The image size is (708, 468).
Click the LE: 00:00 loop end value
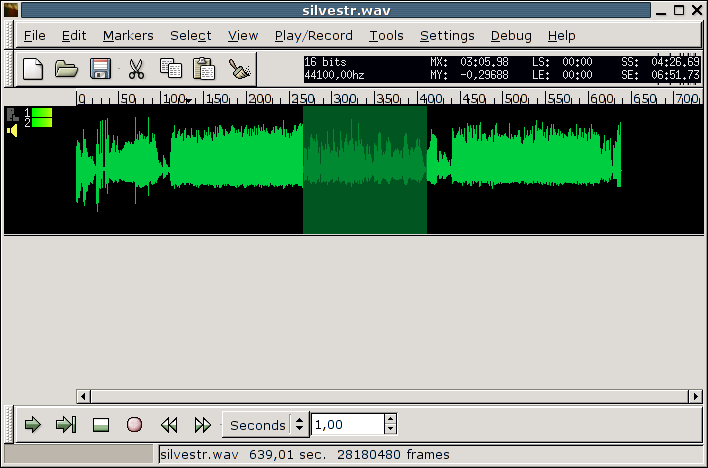pyautogui.click(x=562, y=75)
